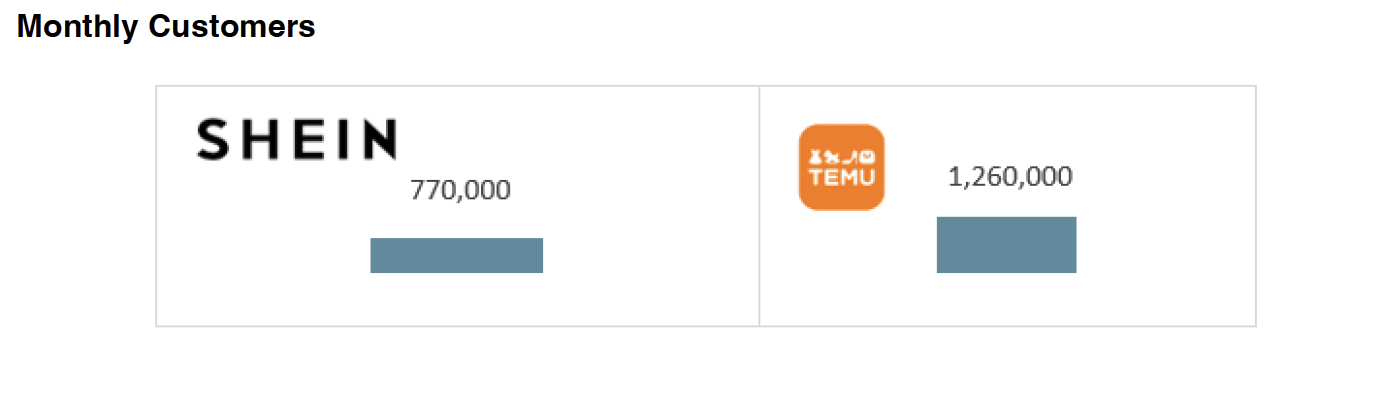The image size is (1386, 414).
Task: Click empty space below the SHEIN bar
Action: [x=456, y=299]
